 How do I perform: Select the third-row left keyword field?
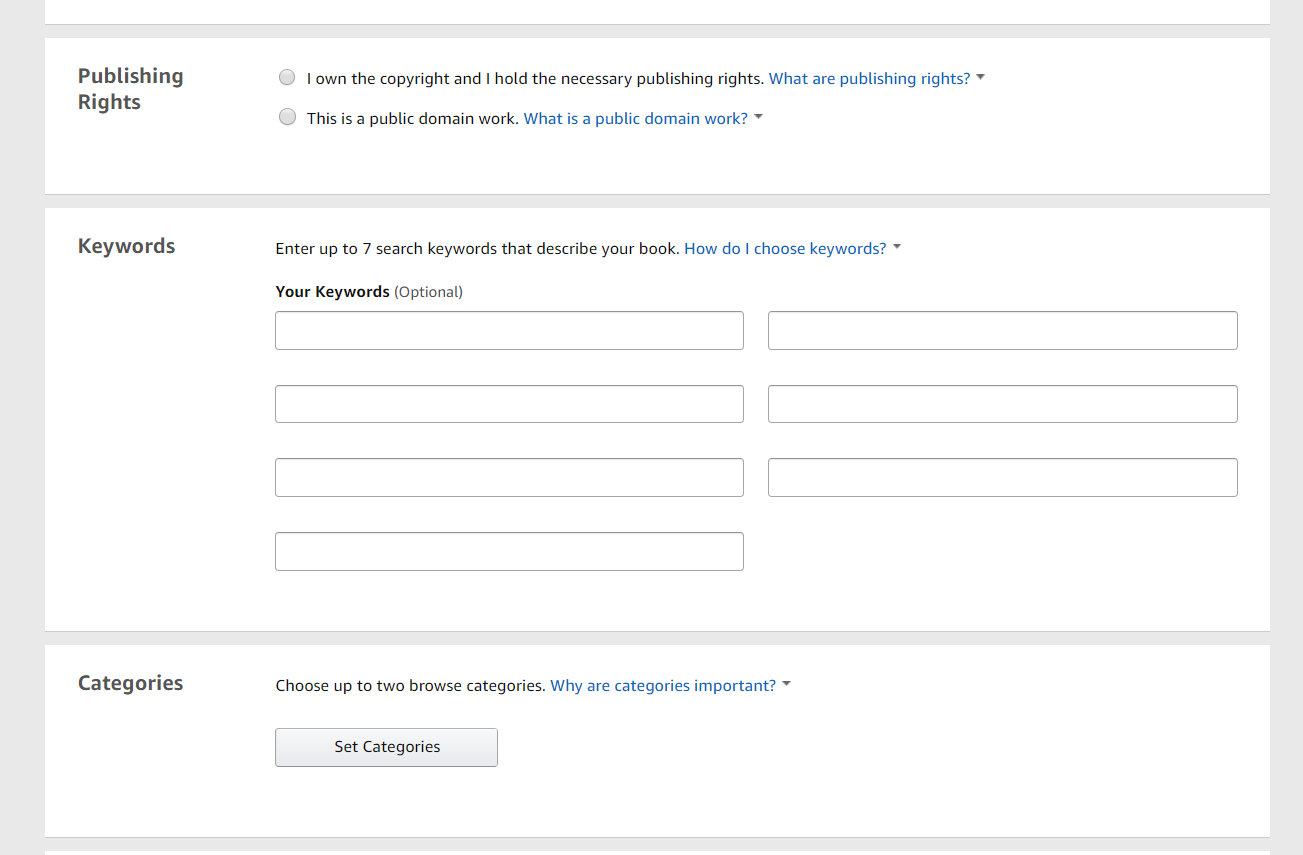click(x=509, y=478)
